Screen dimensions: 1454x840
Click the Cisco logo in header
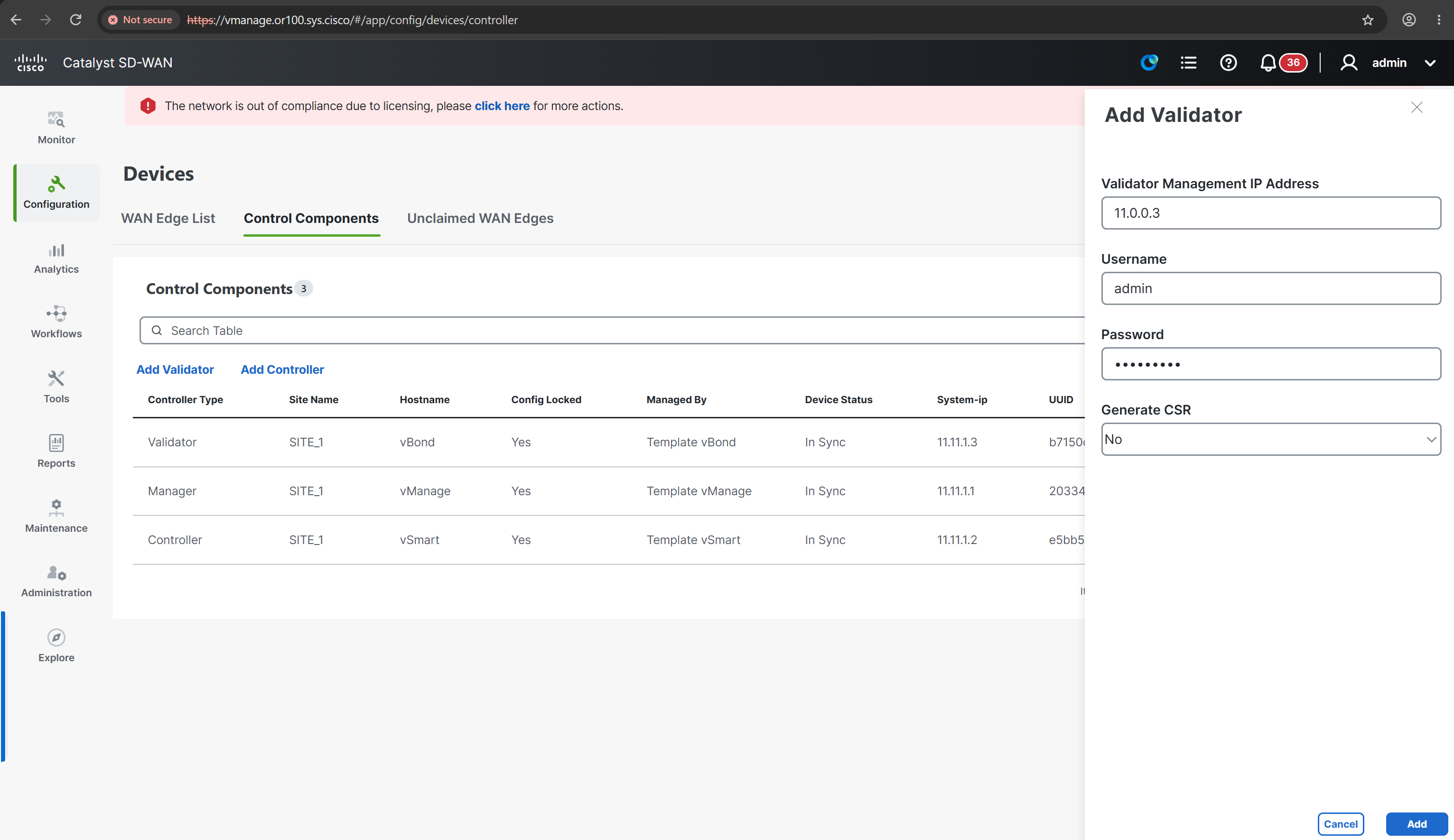pos(30,62)
